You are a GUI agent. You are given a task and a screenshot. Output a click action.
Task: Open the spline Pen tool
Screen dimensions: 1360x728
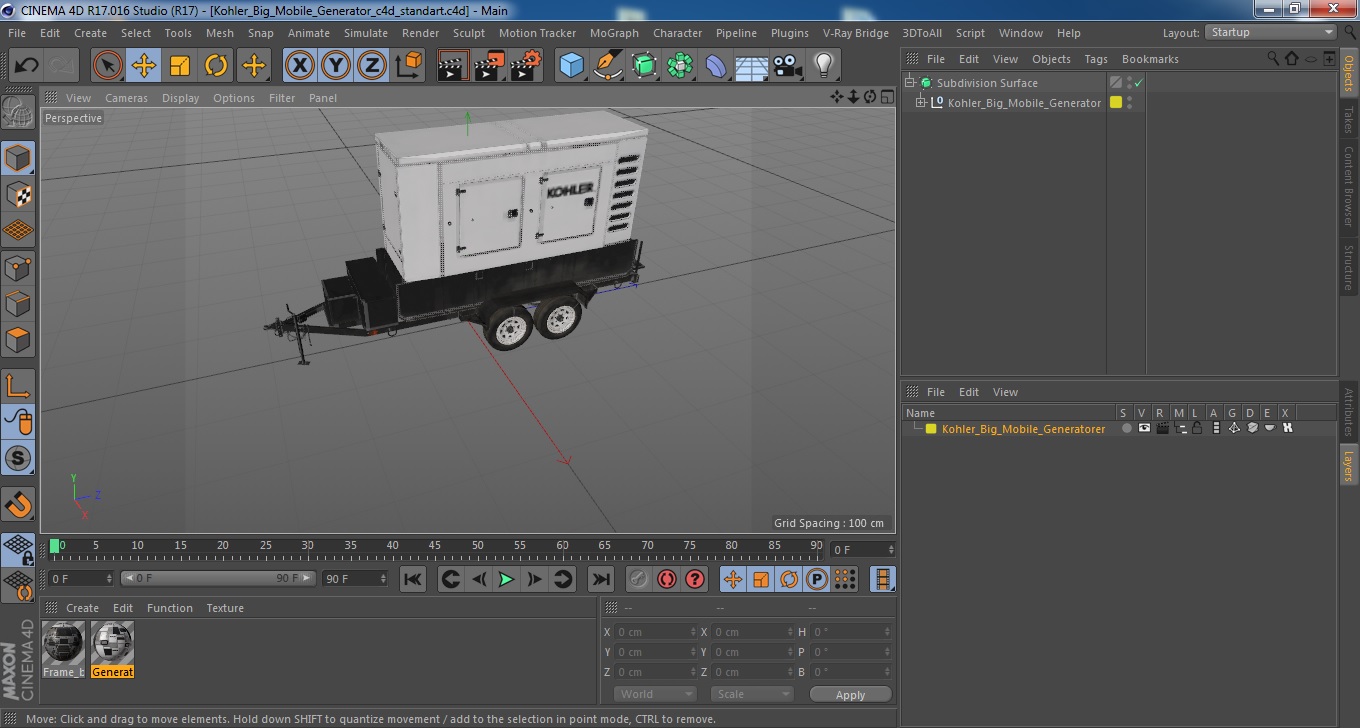(x=607, y=66)
